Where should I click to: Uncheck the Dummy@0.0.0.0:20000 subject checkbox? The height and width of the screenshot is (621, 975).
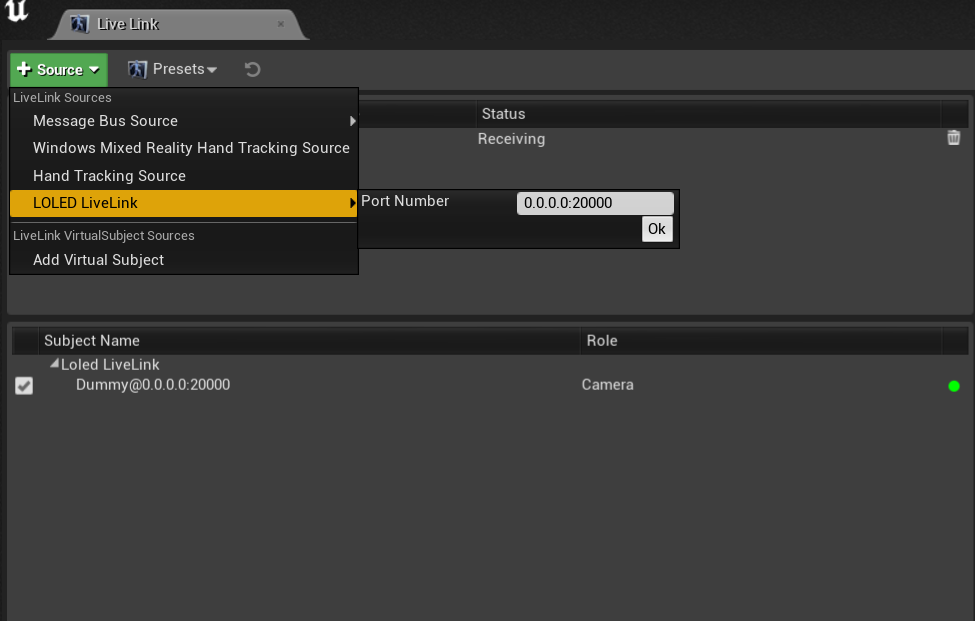click(x=24, y=385)
